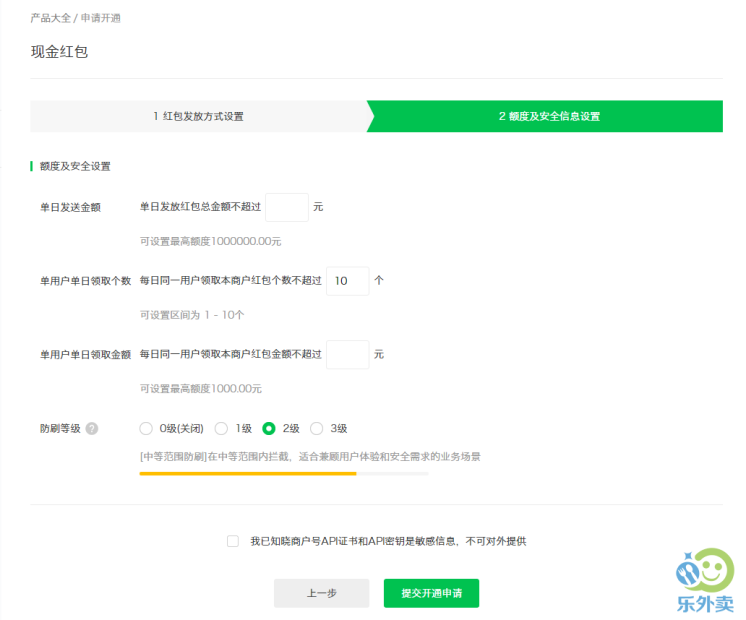This screenshot has width=746, height=620.
Task: Click the 乐外卖 logo icon
Action: [x=705, y=571]
